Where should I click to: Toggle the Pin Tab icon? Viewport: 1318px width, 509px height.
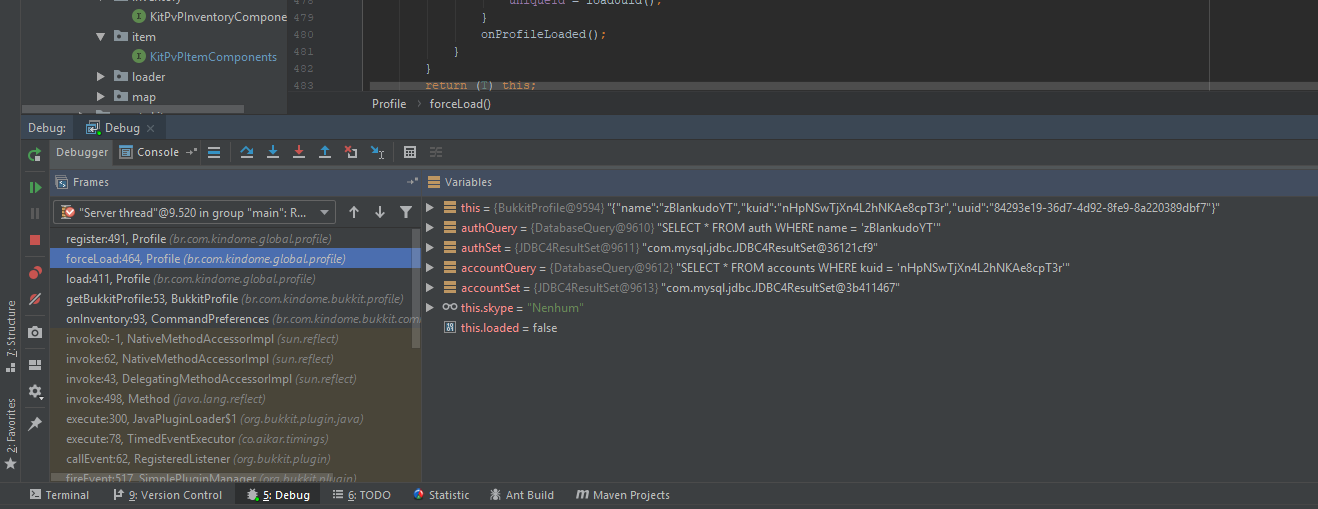point(35,424)
